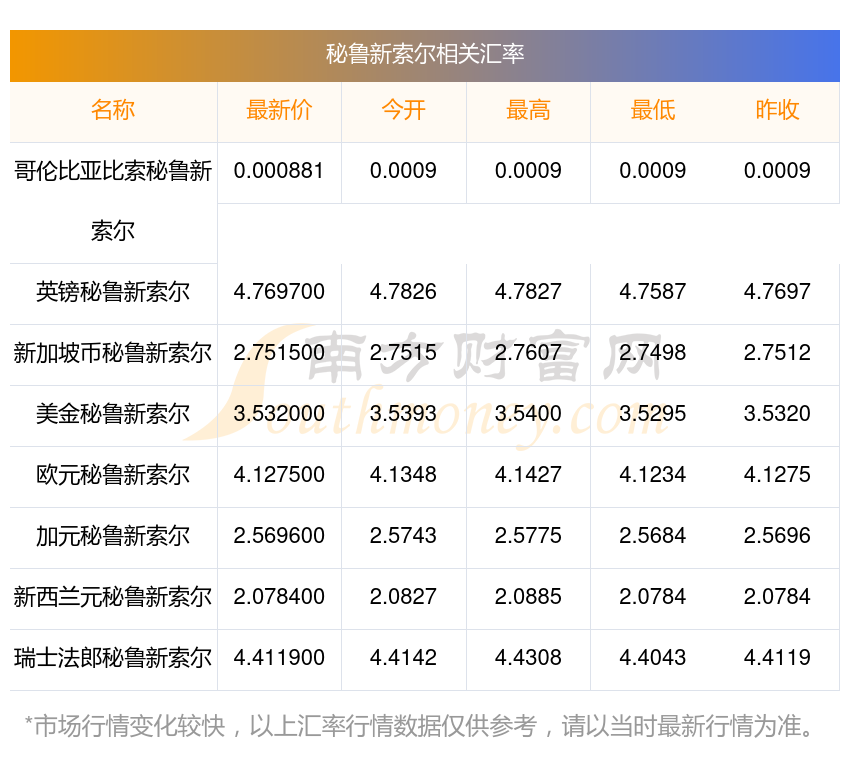Click the latest price 3.532000
This screenshot has width=850, height=757.
pos(279,414)
